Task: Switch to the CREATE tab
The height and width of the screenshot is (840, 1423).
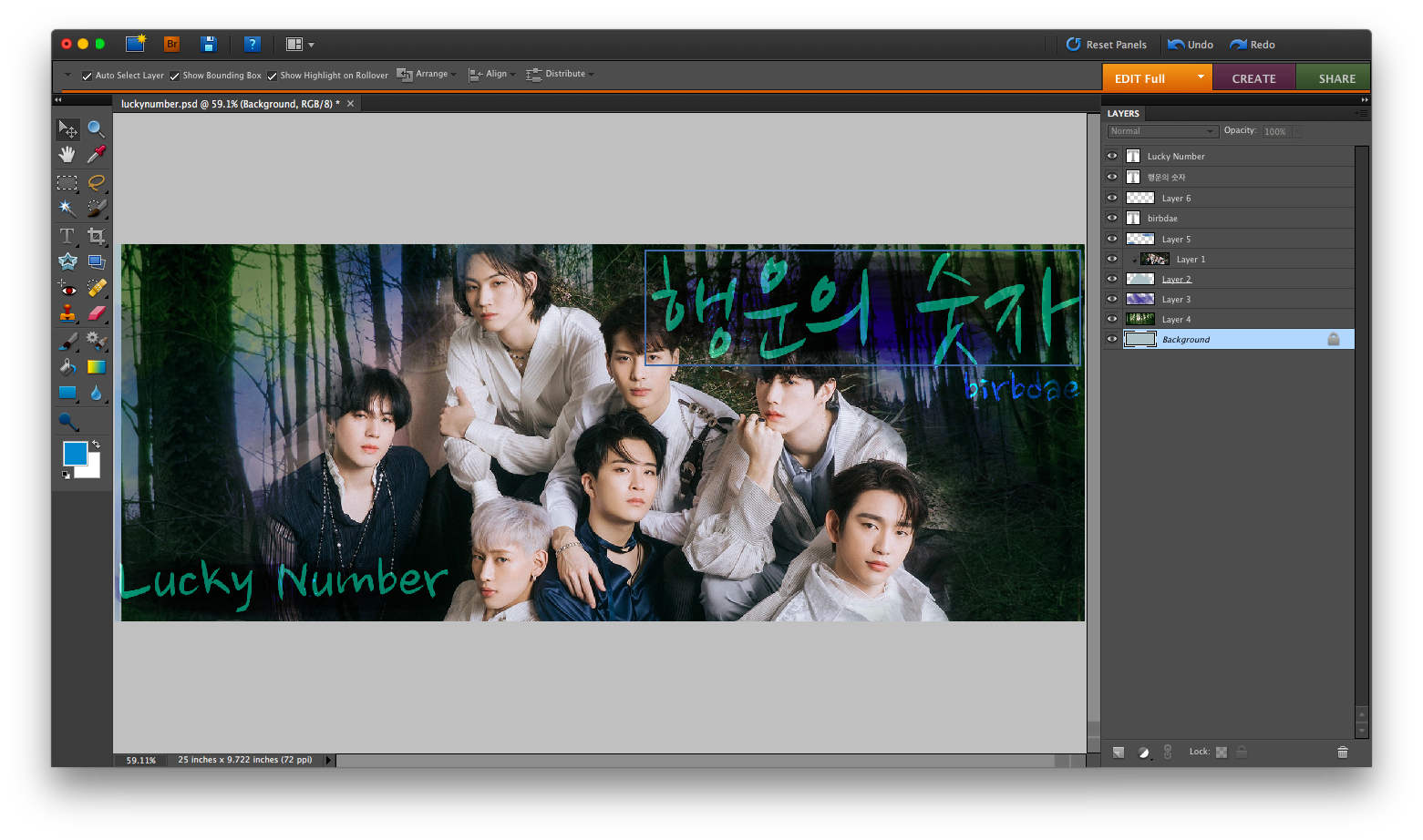Action: coord(1253,78)
